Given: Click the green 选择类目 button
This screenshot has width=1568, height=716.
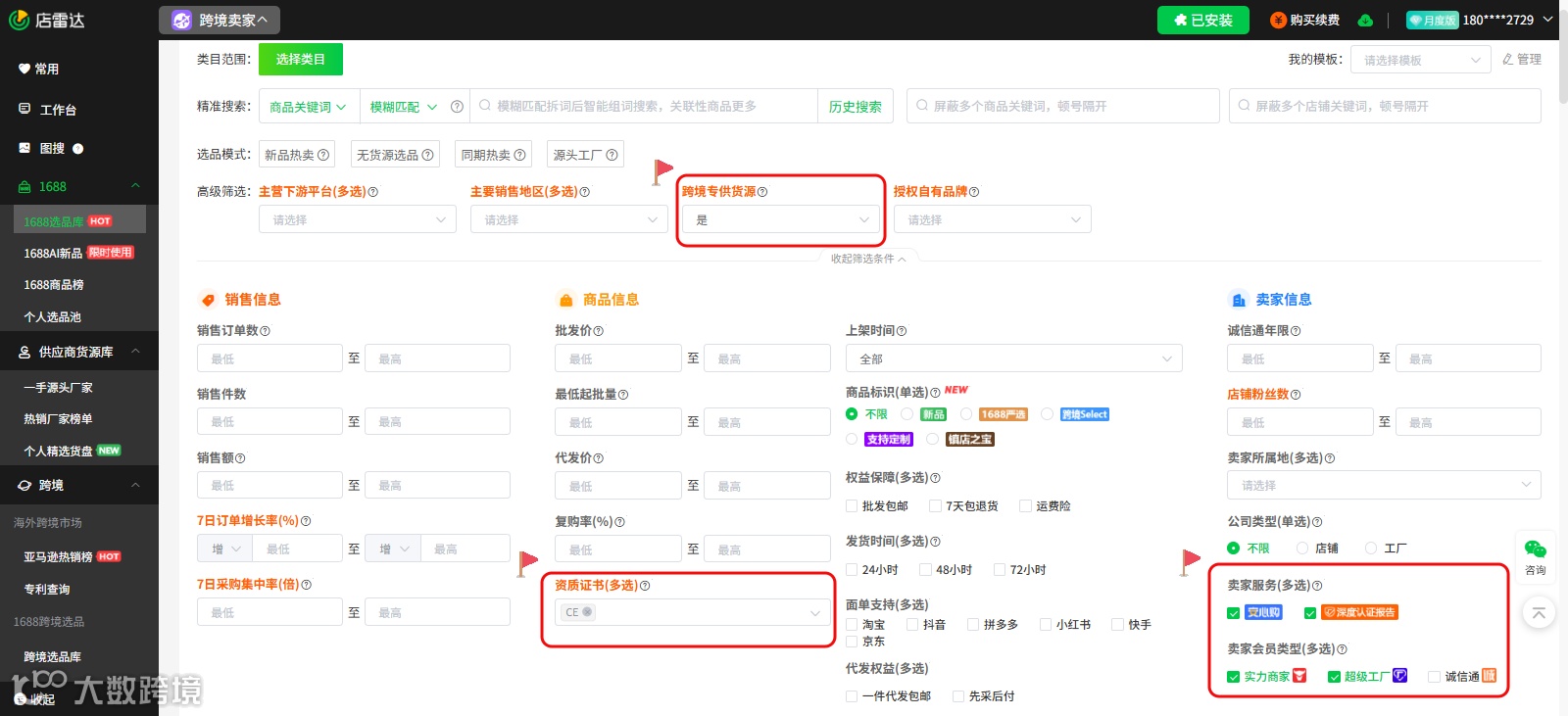Looking at the screenshot, I should point(301,59).
